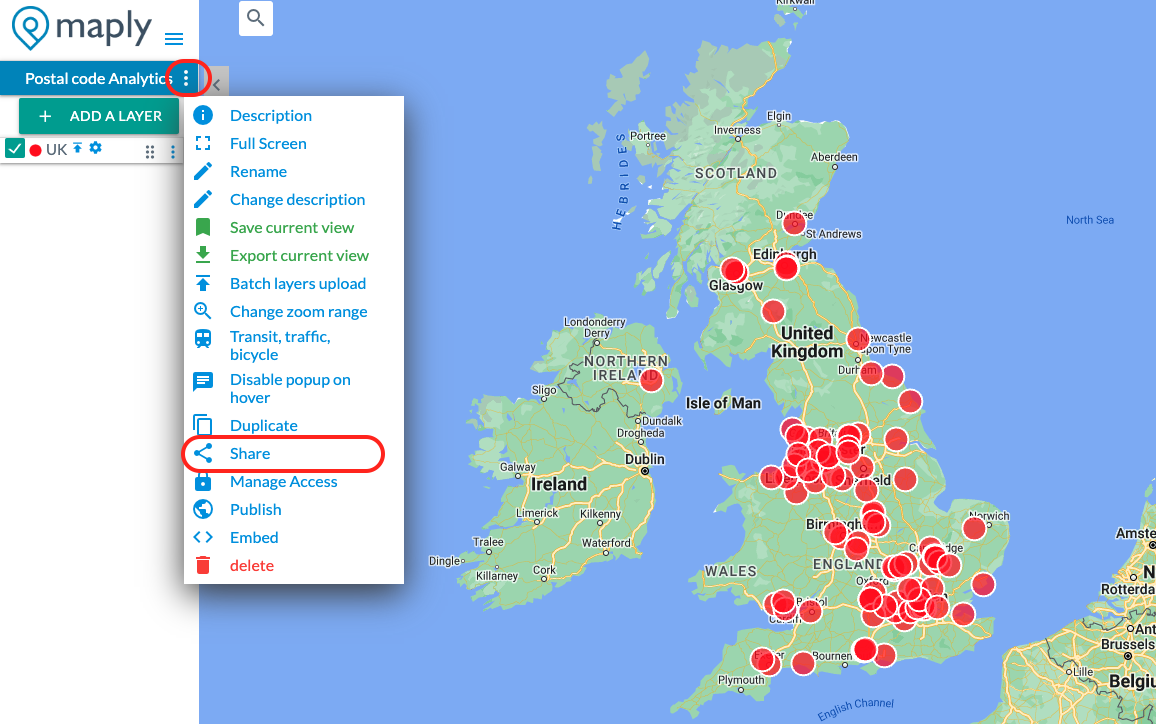The image size is (1156, 724).
Task: Open the map search magnifier
Action: click(256, 18)
